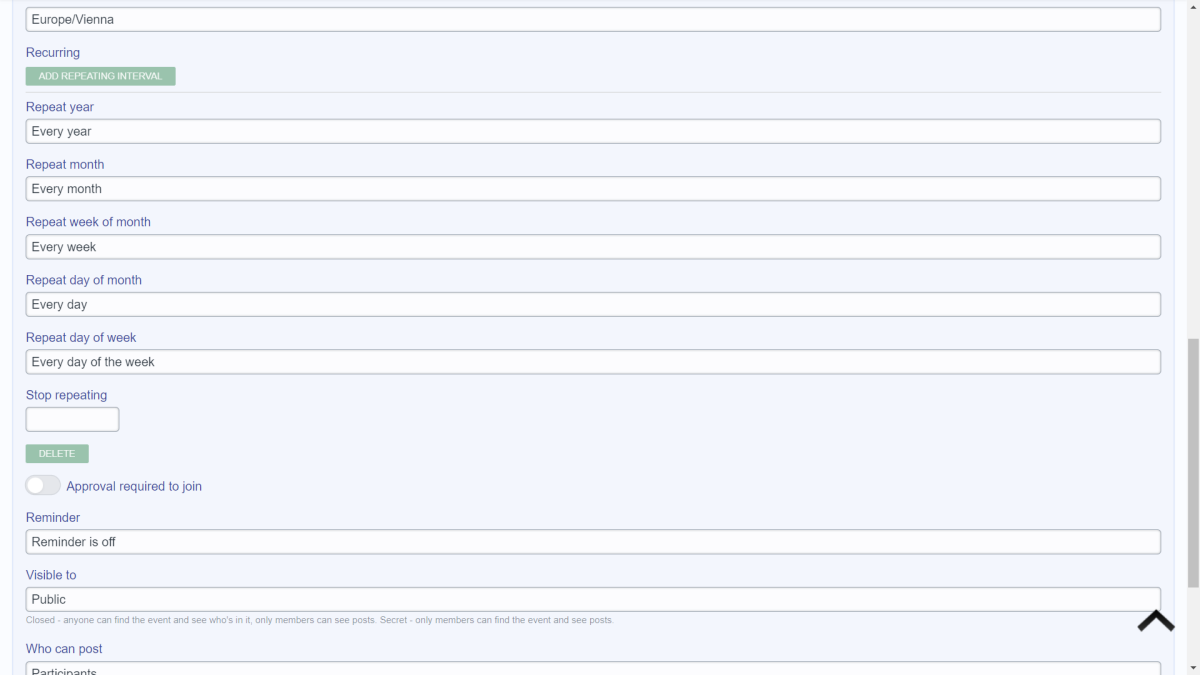This screenshot has width=1200, height=675.
Task: Click the page vertical scrollbar thumb
Action: (1192, 463)
